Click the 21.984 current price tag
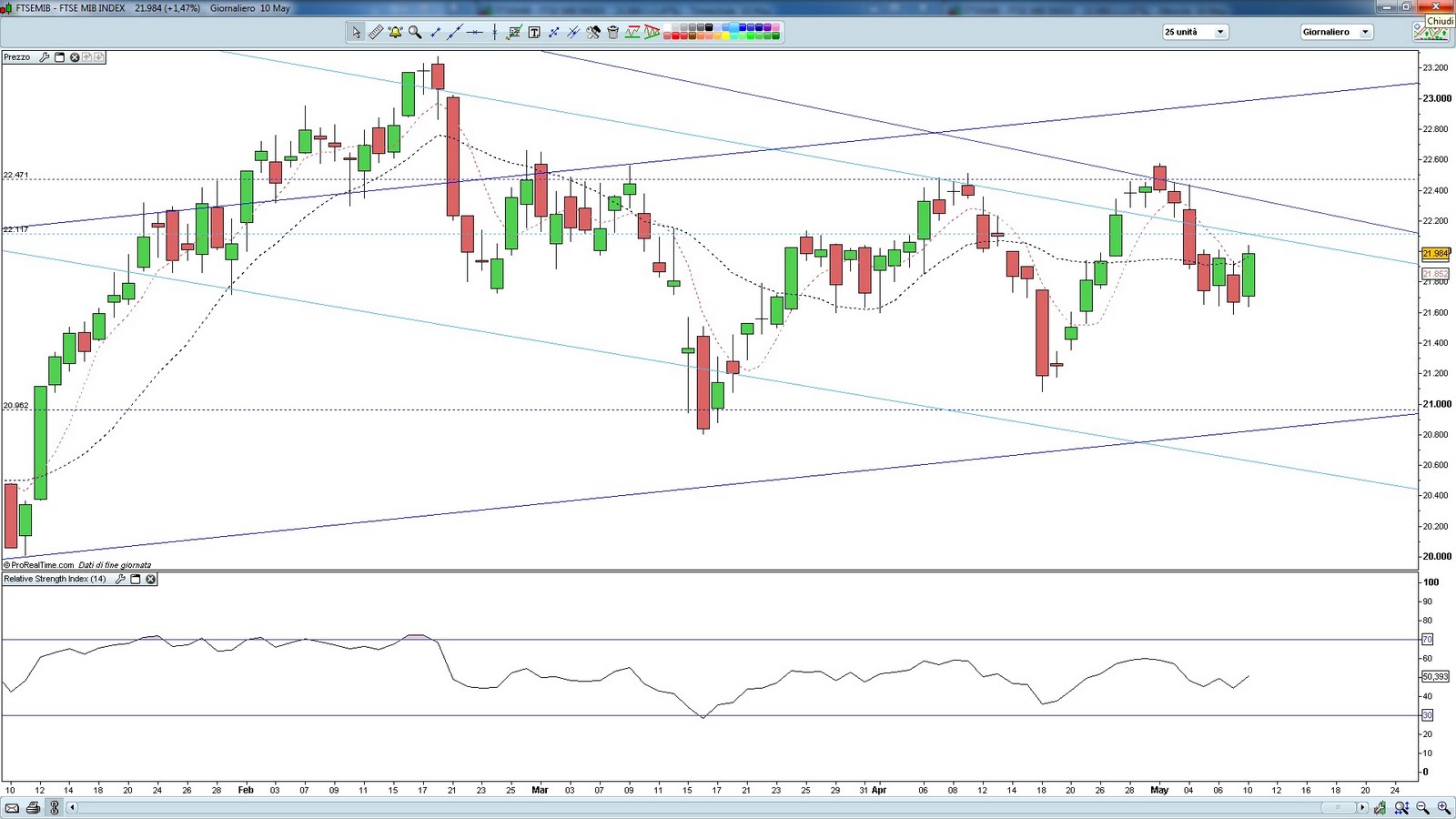 pyautogui.click(x=1435, y=254)
